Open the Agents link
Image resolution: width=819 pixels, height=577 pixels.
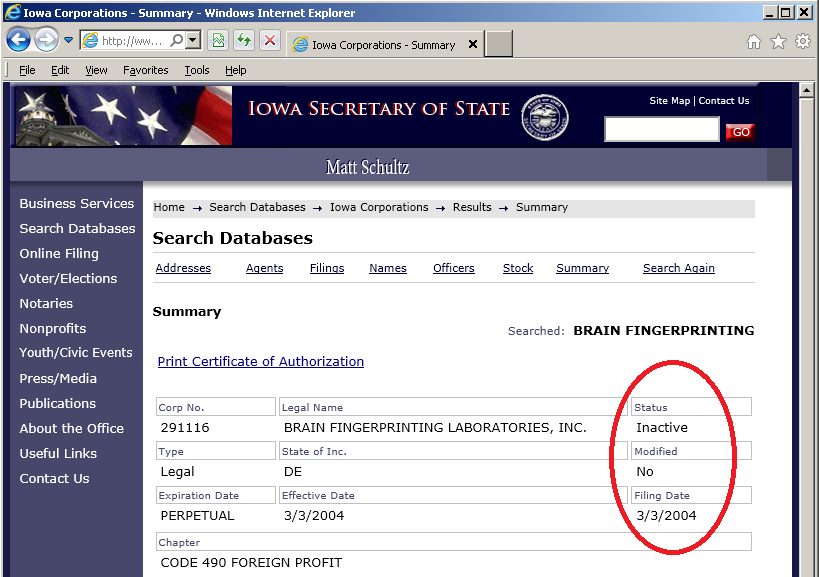pyautogui.click(x=264, y=268)
